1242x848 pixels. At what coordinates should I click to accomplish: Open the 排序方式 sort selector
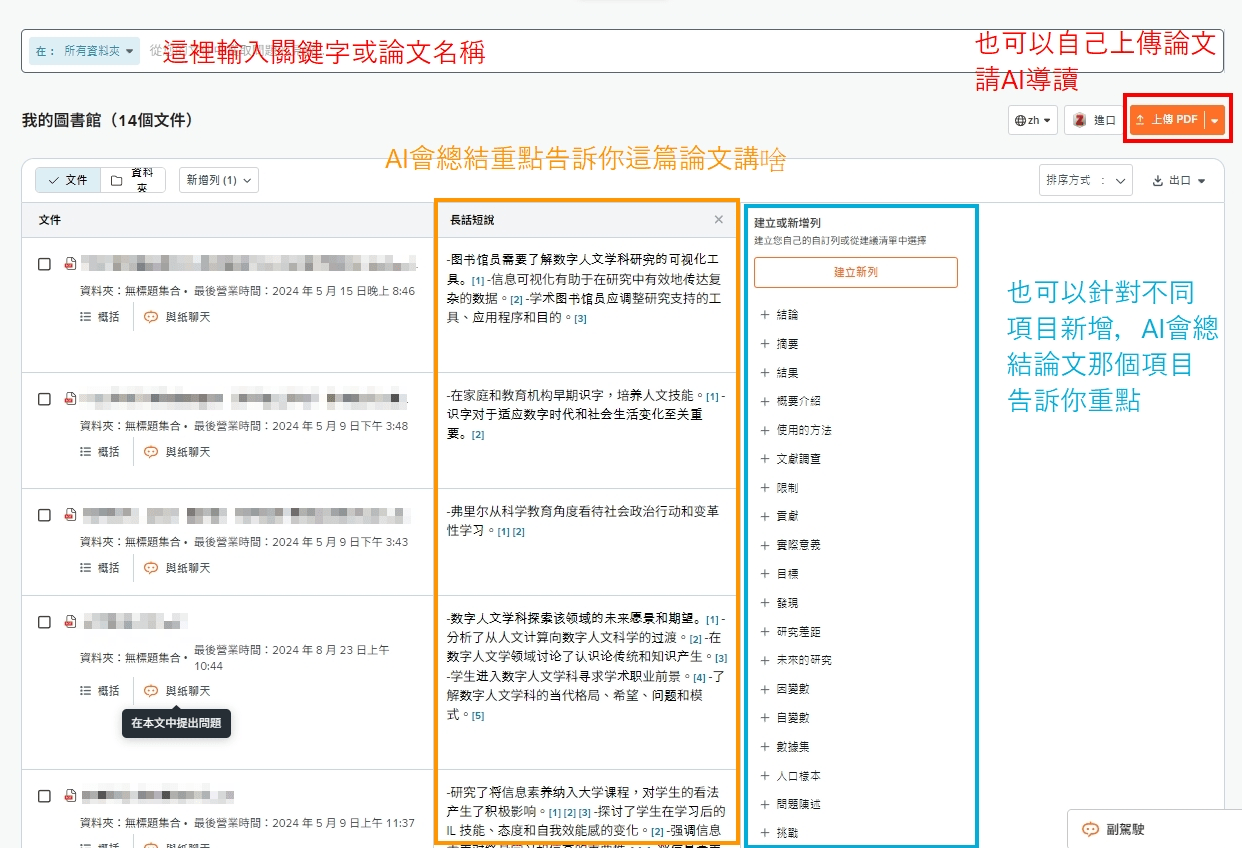(x=1085, y=180)
